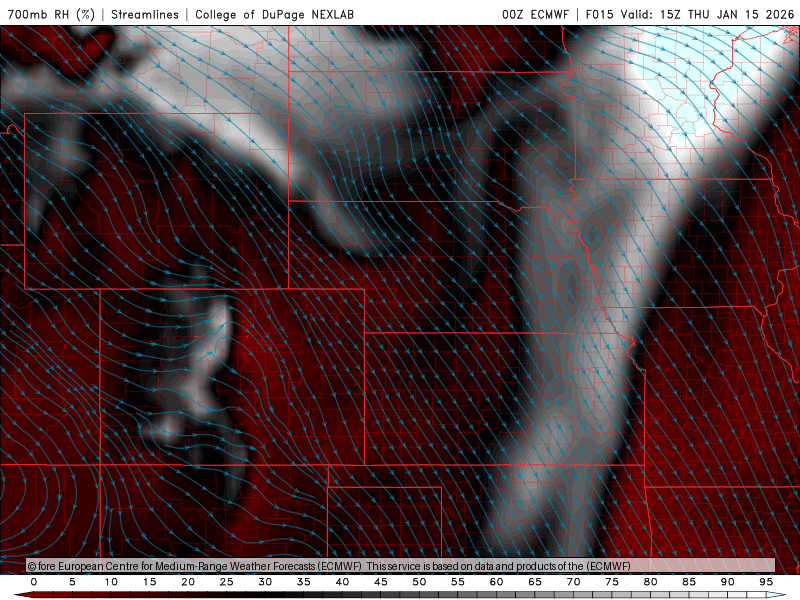Click the "55" value on color scale
The height and width of the screenshot is (600, 800).
click(458, 582)
